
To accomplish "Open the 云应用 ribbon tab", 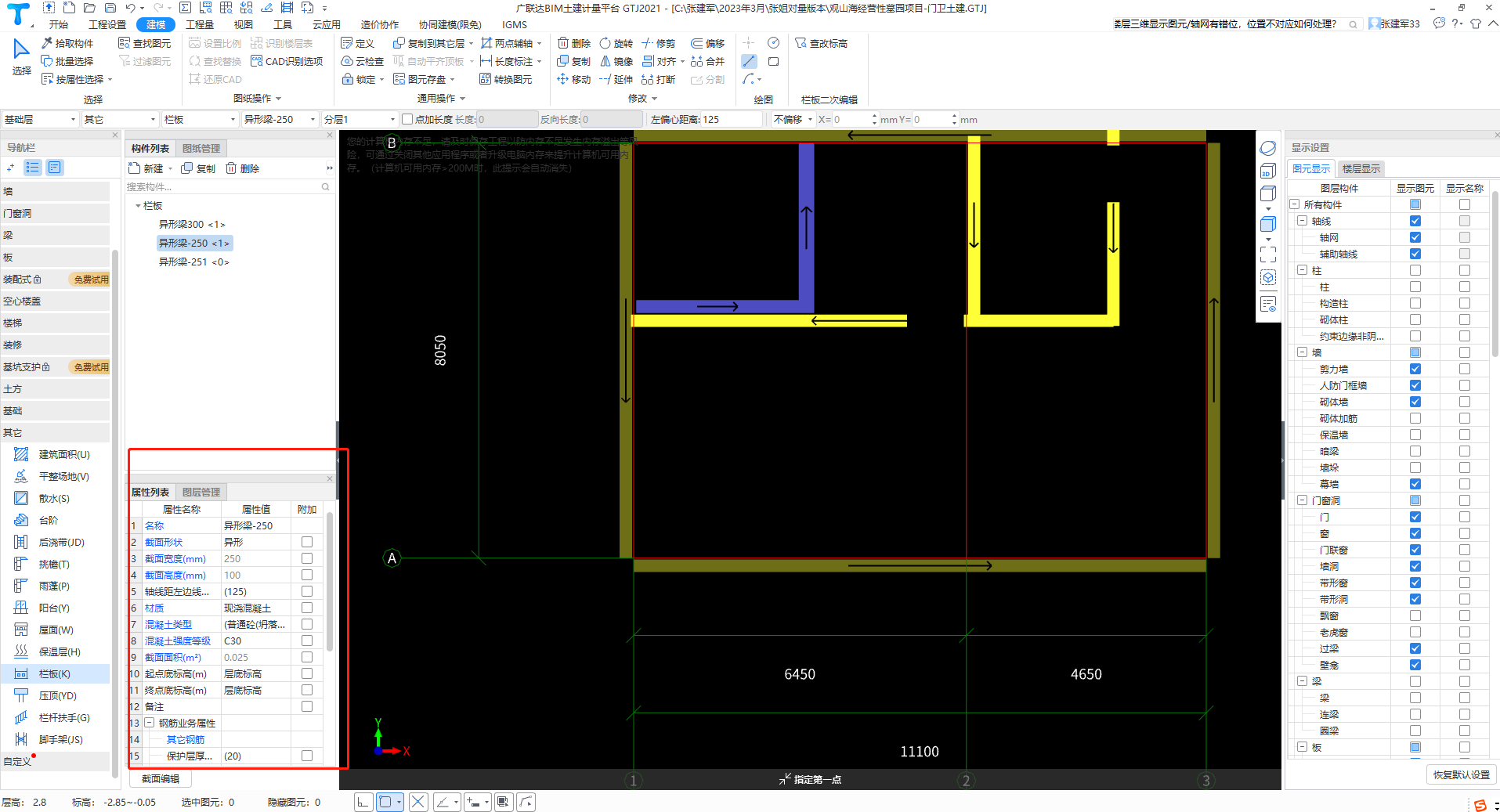I will pyautogui.click(x=327, y=24).
